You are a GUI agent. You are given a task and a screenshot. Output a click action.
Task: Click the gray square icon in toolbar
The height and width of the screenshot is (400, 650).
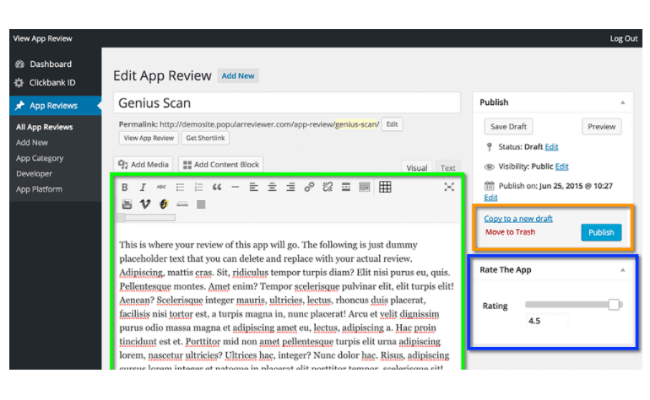(x=201, y=204)
